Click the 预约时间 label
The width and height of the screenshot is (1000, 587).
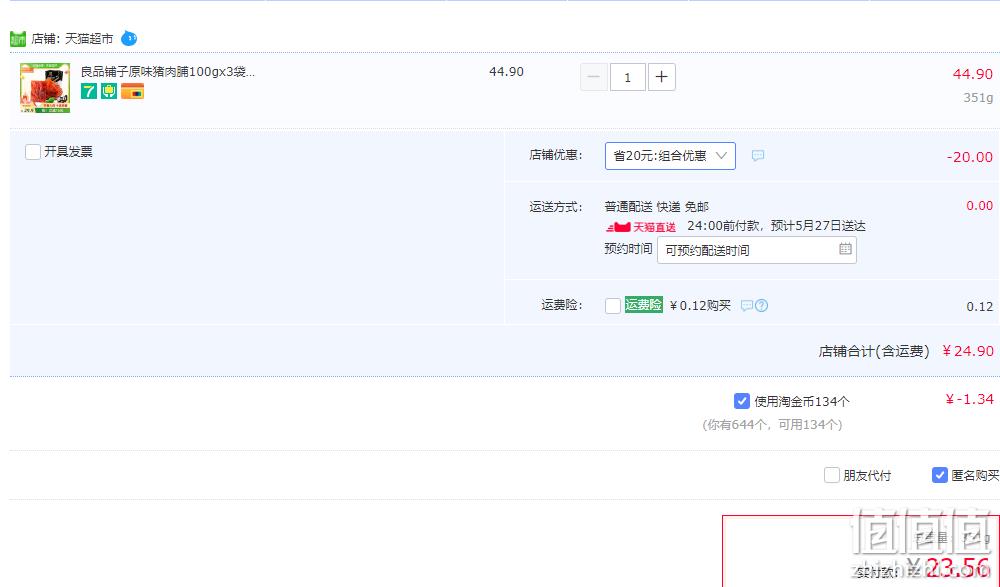(628, 249)
